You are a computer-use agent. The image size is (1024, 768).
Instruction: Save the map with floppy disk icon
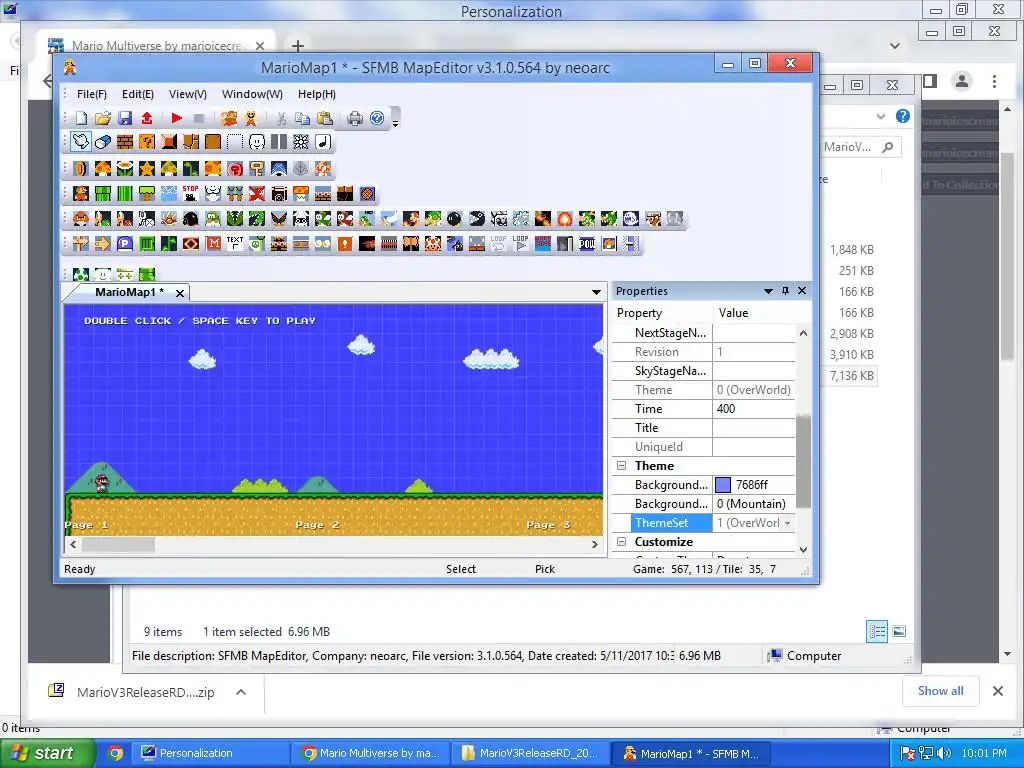pos(125,118)
